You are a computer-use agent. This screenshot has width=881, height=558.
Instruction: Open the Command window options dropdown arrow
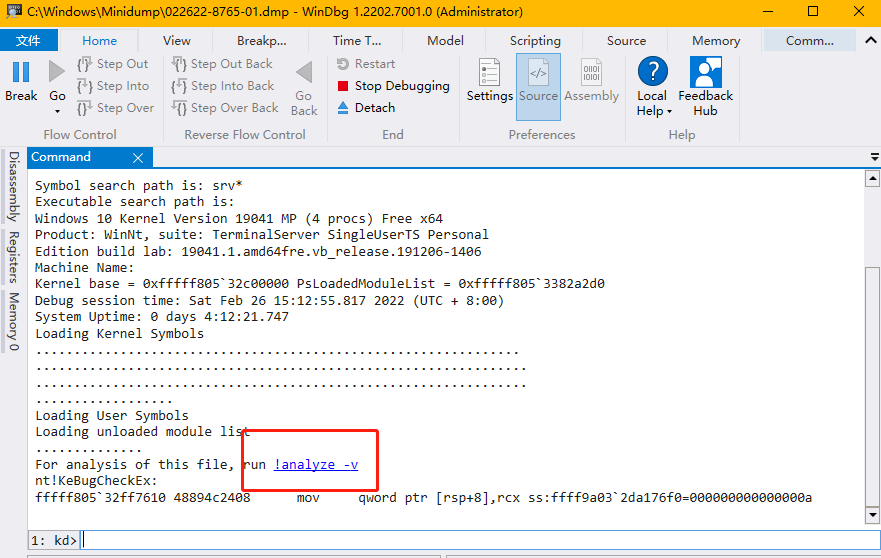(x=874, y=157)
